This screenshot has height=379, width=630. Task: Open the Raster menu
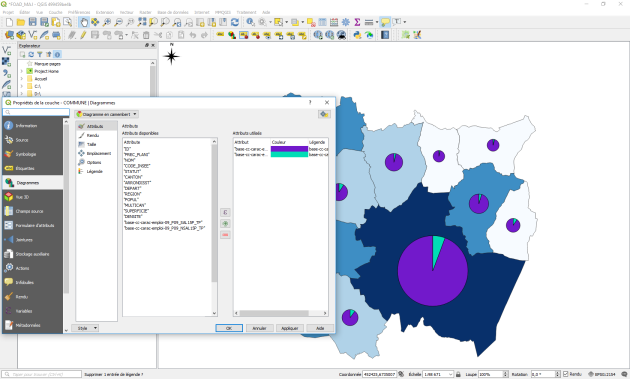(145, 12)
